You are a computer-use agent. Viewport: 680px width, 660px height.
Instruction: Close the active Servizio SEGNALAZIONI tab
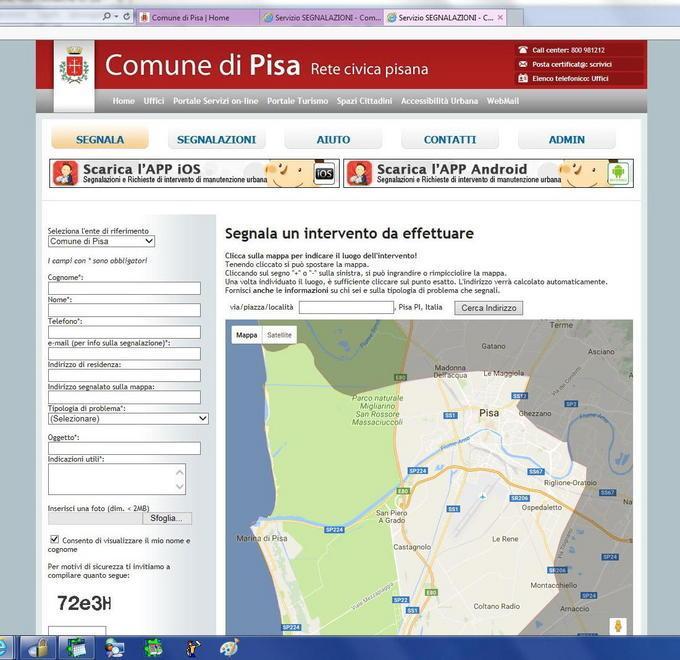point(500,17)
